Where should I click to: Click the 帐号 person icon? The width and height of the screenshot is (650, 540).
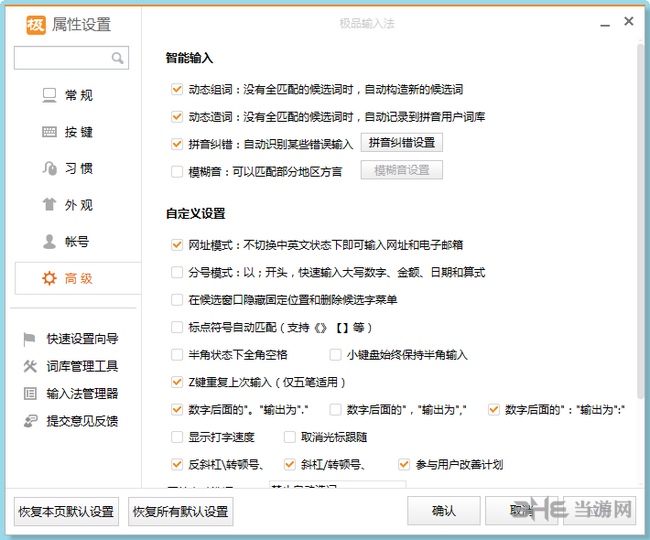[x=49, y=241]
